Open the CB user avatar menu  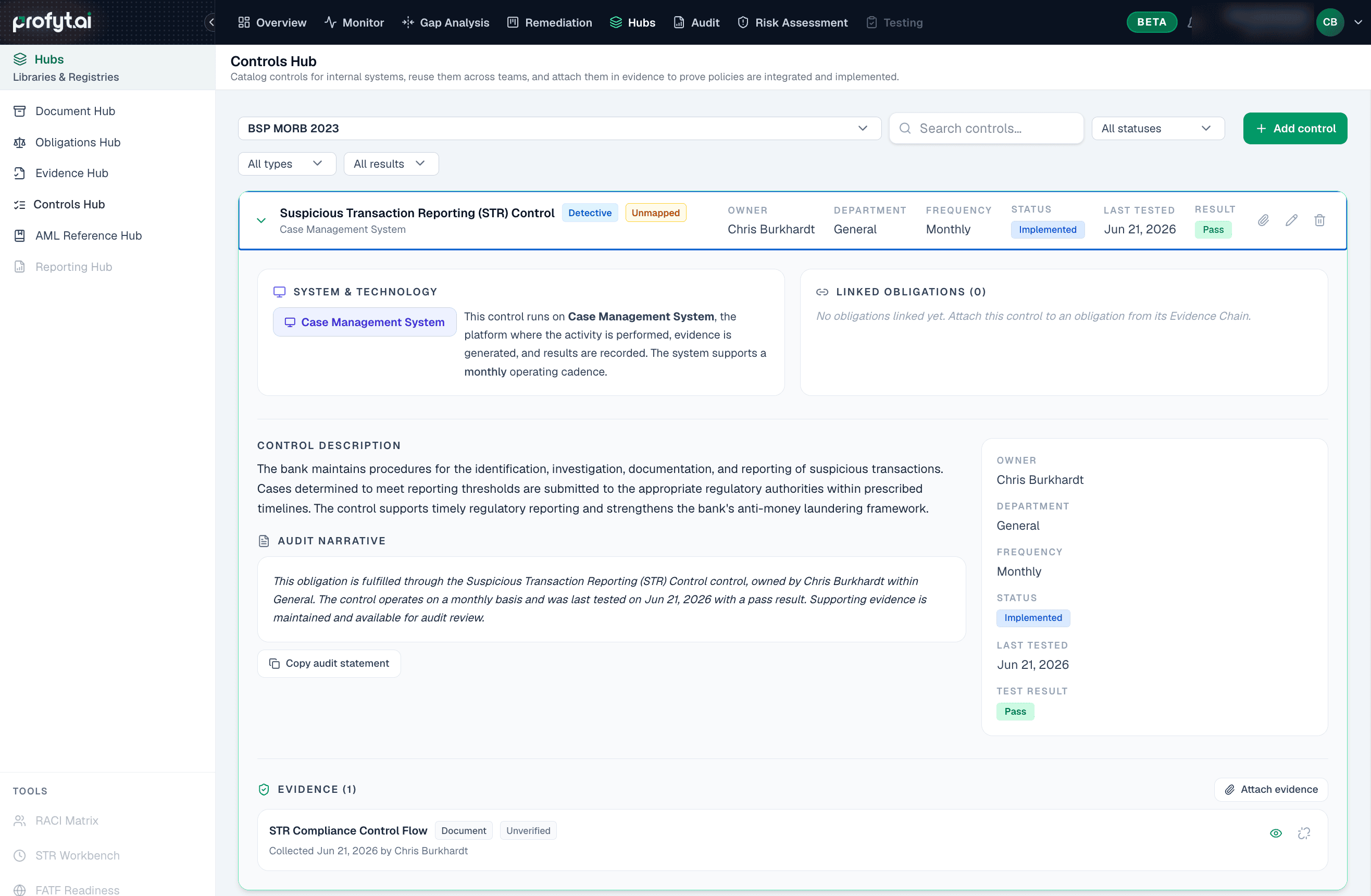[1329, 22]
